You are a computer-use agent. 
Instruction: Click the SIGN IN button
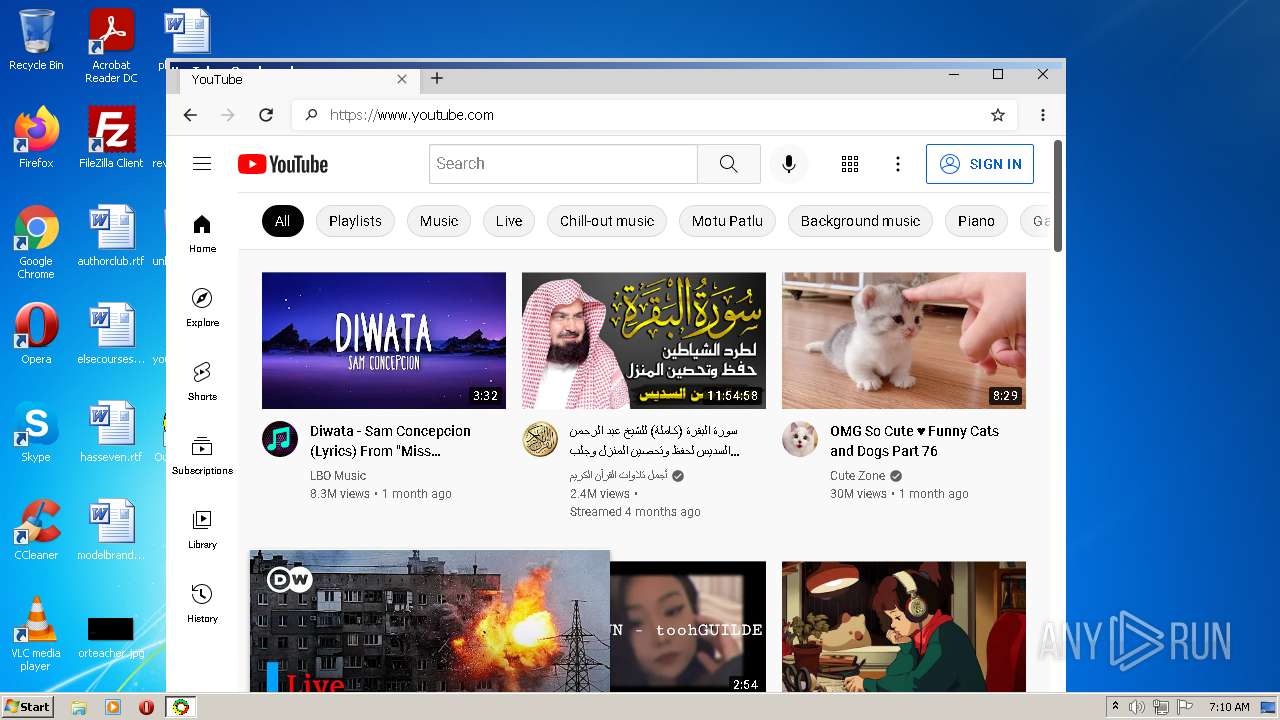coord(980,164)
